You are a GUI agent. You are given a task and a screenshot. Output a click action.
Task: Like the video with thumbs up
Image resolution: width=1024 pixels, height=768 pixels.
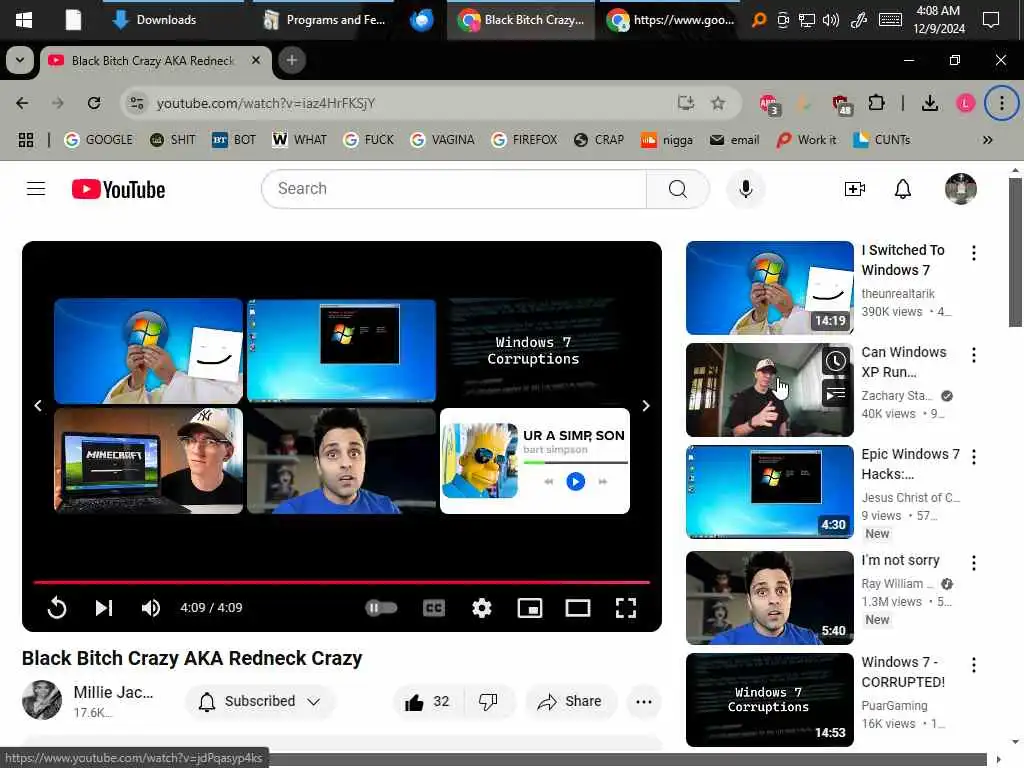[427, 702]
